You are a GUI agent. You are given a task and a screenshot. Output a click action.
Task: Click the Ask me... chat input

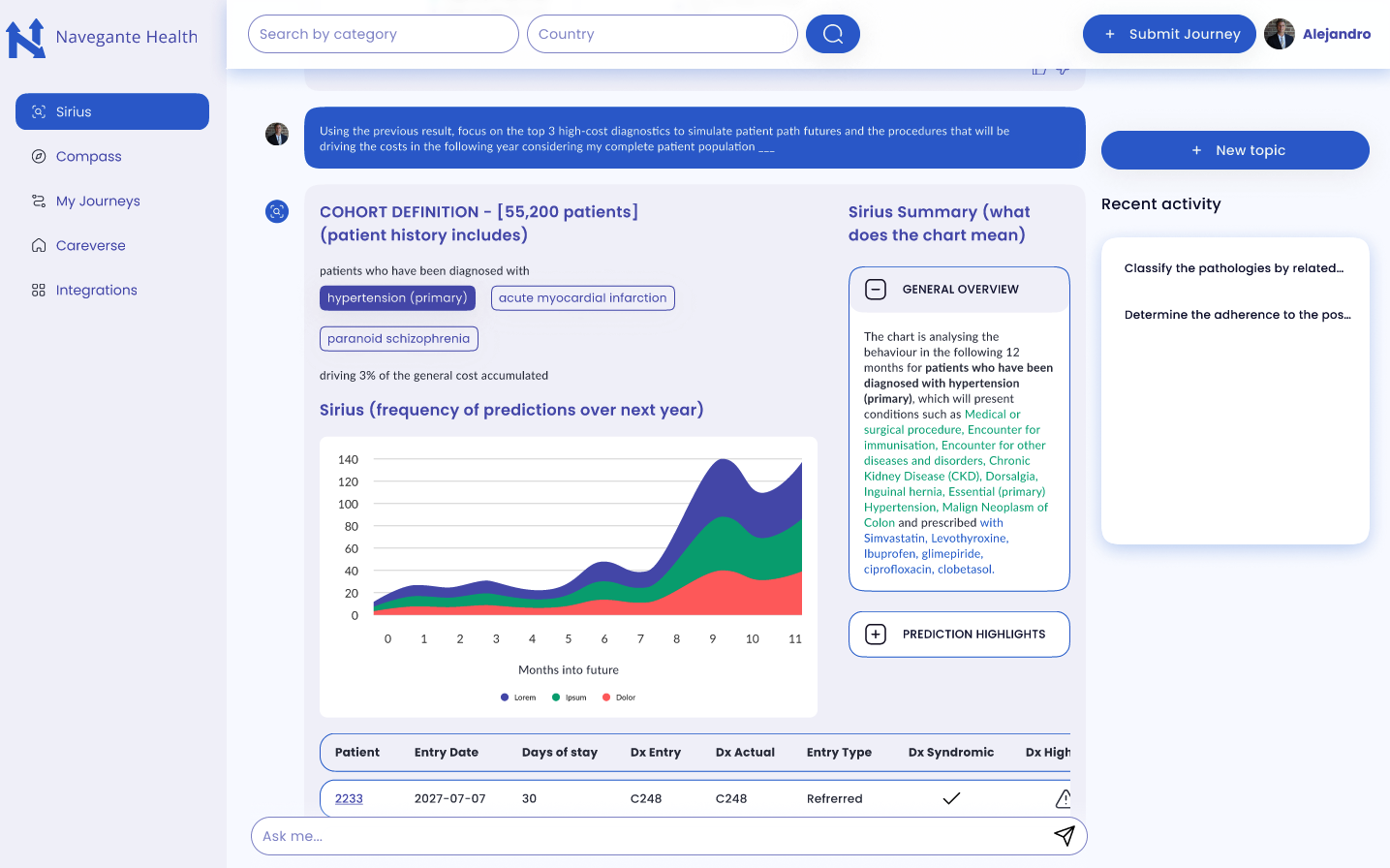668,836
